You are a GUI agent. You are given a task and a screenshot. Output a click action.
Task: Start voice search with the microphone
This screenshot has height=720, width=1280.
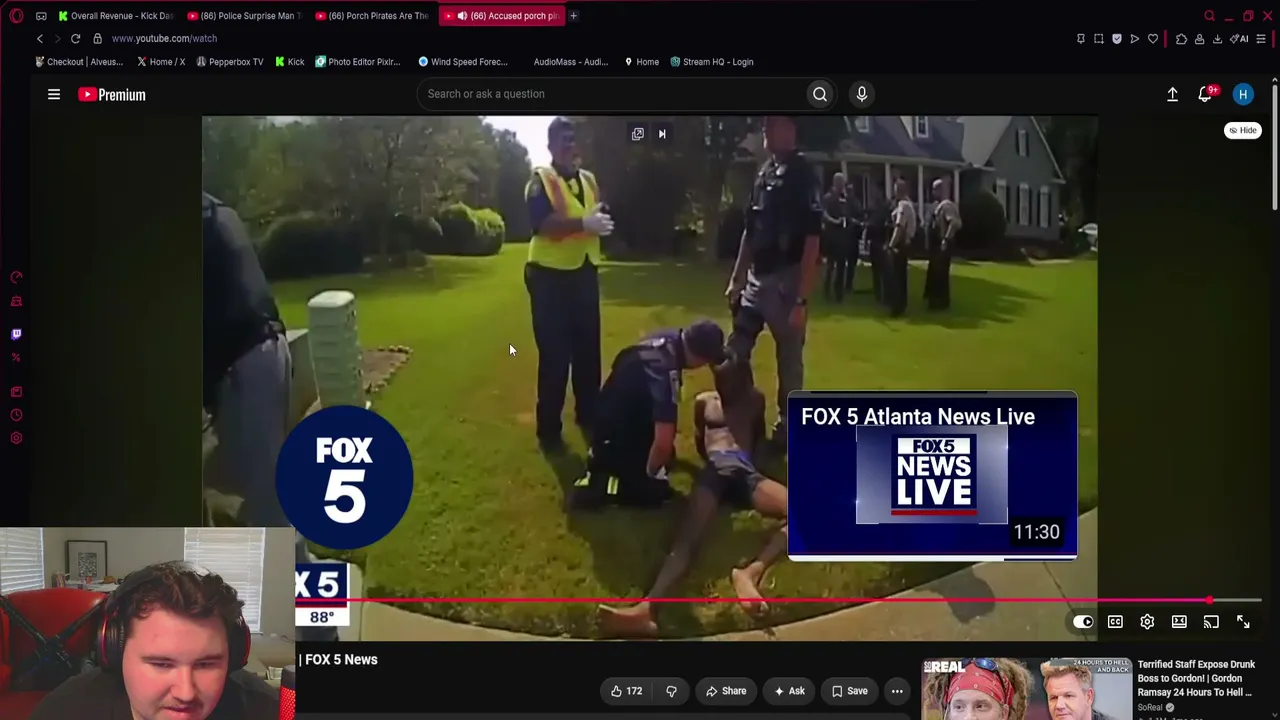click(862, 94)
